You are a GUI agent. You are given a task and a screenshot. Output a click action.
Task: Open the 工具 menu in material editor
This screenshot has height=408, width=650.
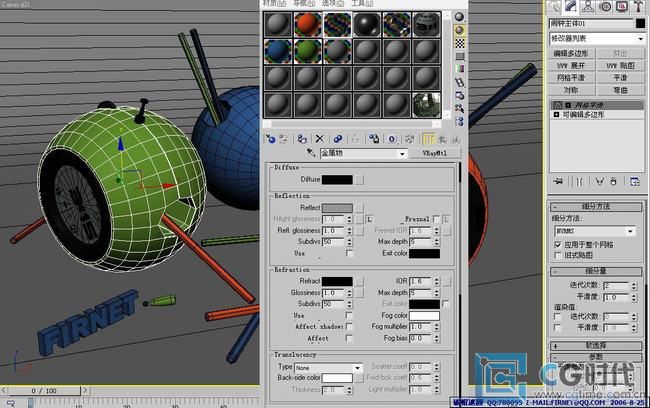pyautogui.click(x=362, y=3)
